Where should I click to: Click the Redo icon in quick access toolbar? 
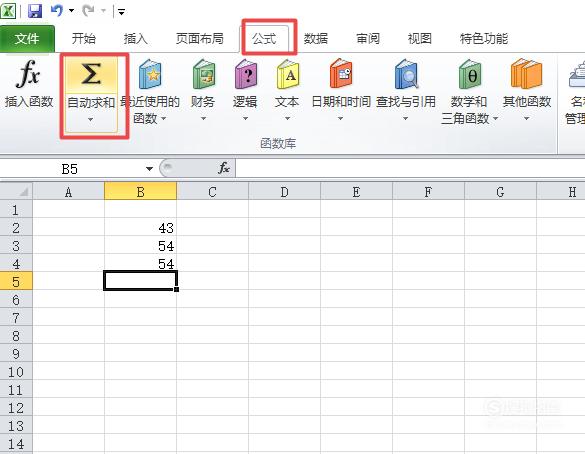pos(89,10)
